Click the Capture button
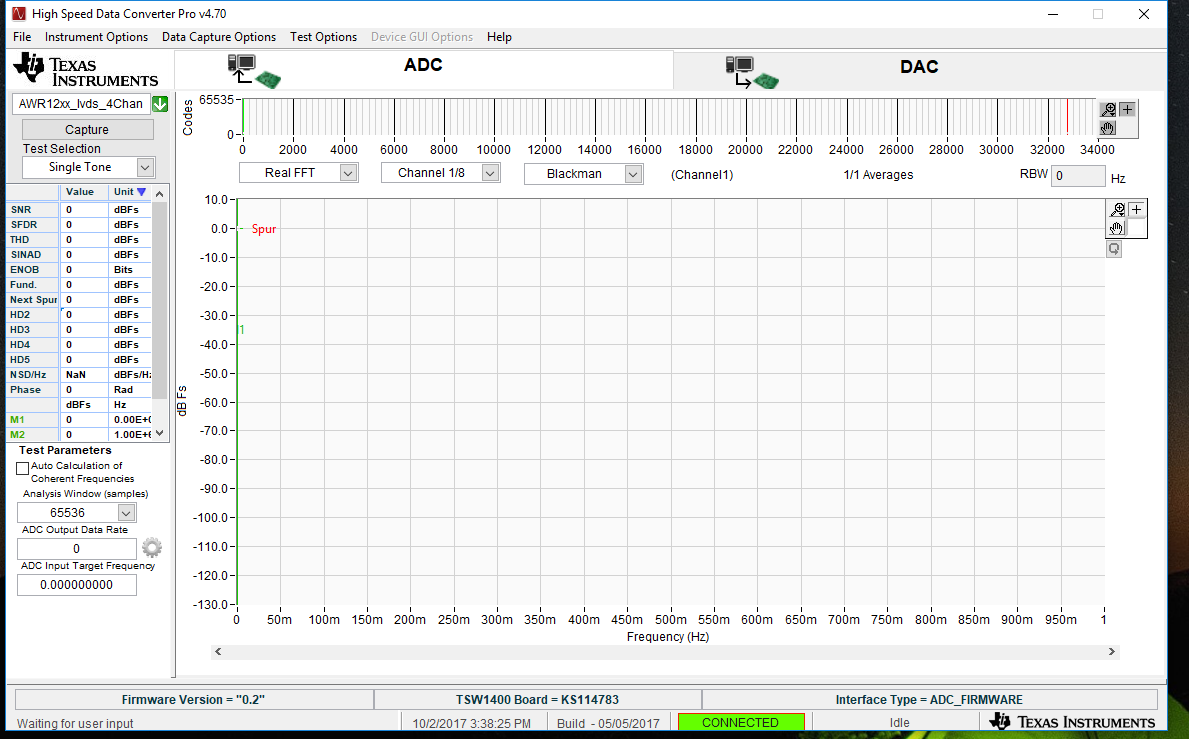The width and height of the screenshot is (1189, 739). point(87,130)
